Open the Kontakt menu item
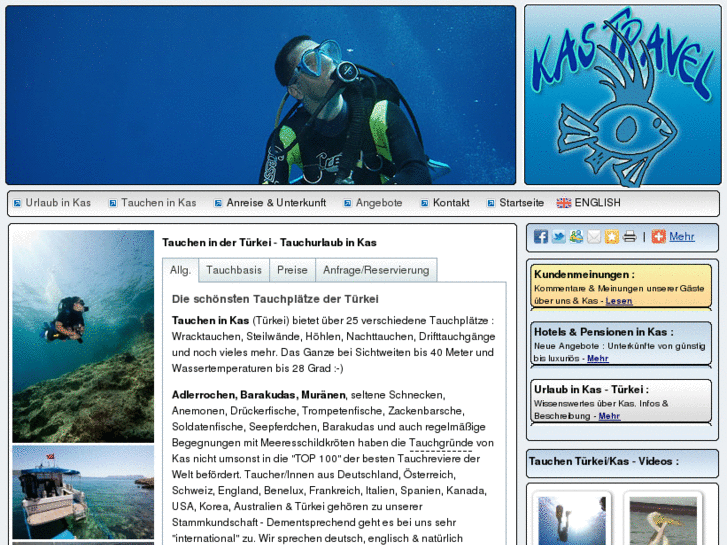Screen dimensions: 727x545 (x=451, y=203)
